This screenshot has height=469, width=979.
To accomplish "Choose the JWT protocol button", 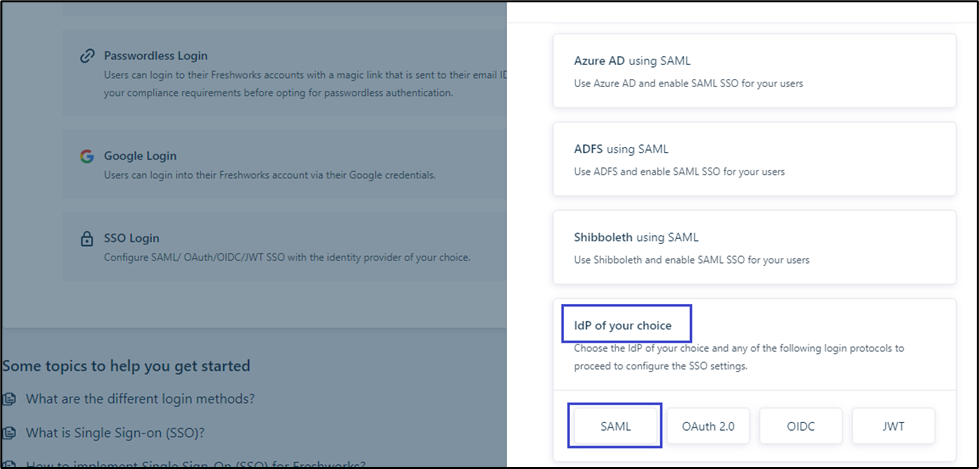I will coord(893,426).
